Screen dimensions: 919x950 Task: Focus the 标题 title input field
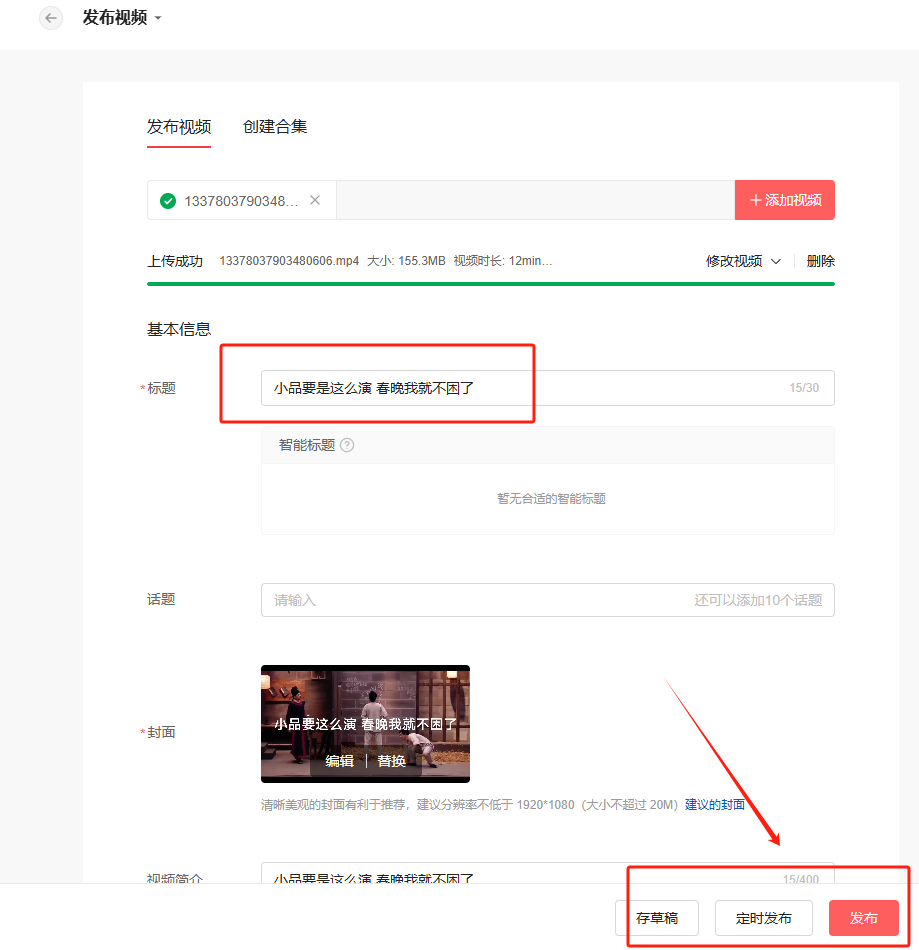point(548,388)
